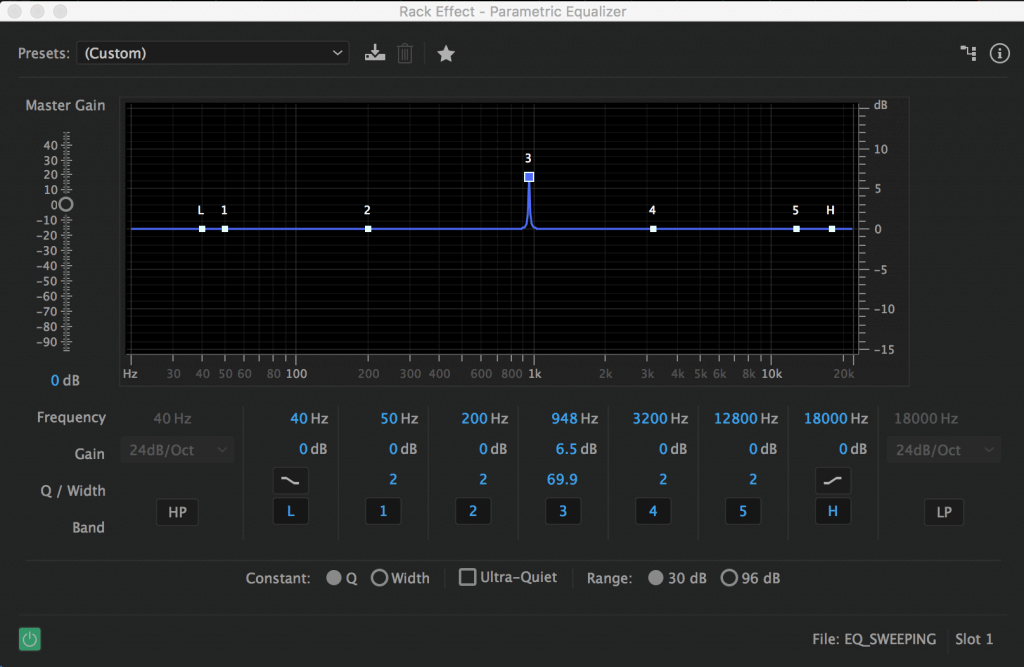Delete the selected preset

[404, 53]
